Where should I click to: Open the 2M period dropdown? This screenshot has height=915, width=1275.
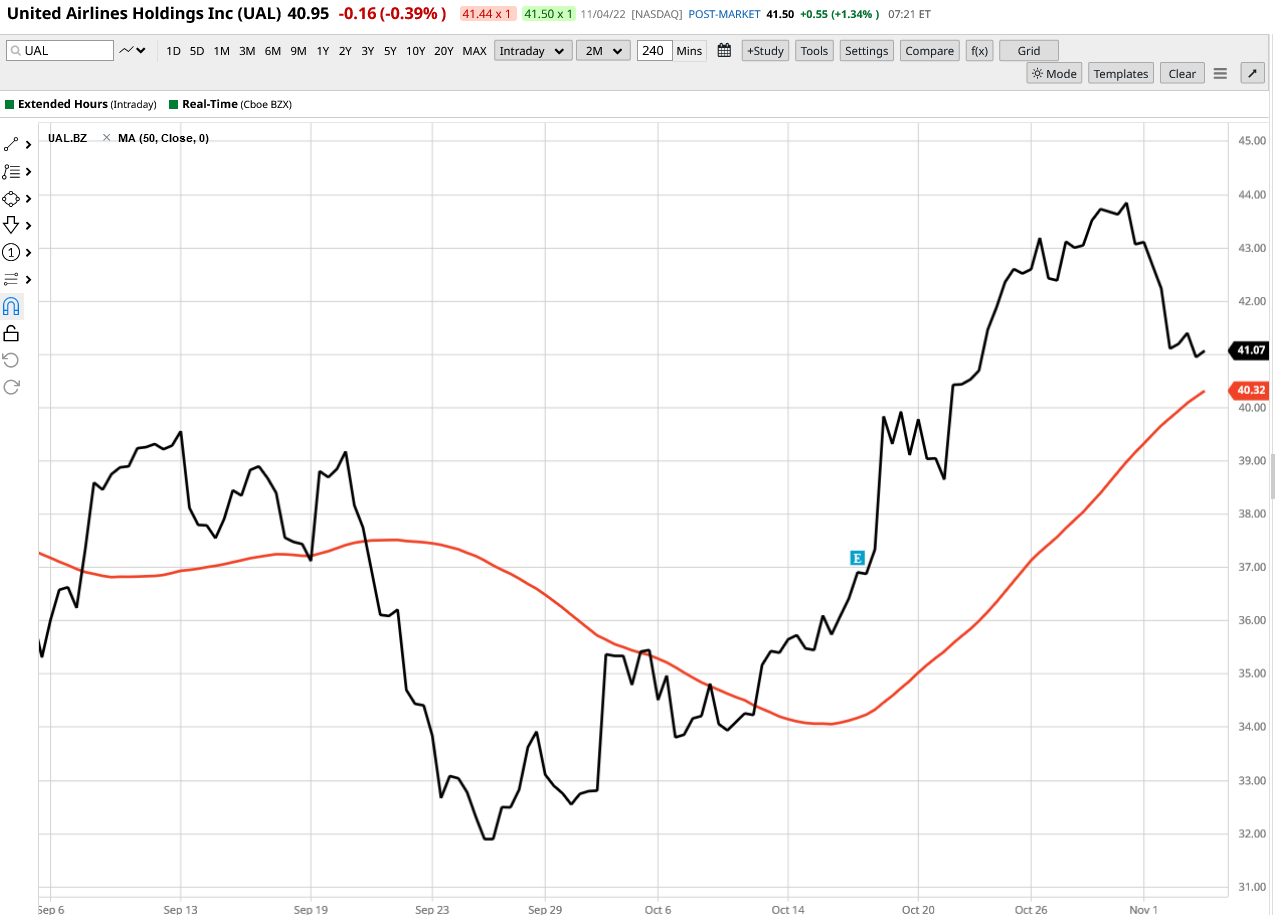point(603,50)
